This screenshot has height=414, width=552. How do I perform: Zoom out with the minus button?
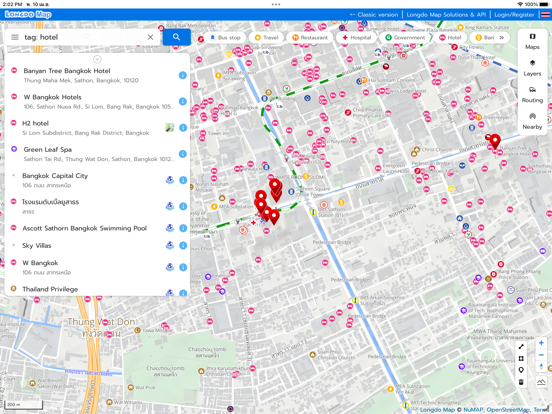(541, 355)
